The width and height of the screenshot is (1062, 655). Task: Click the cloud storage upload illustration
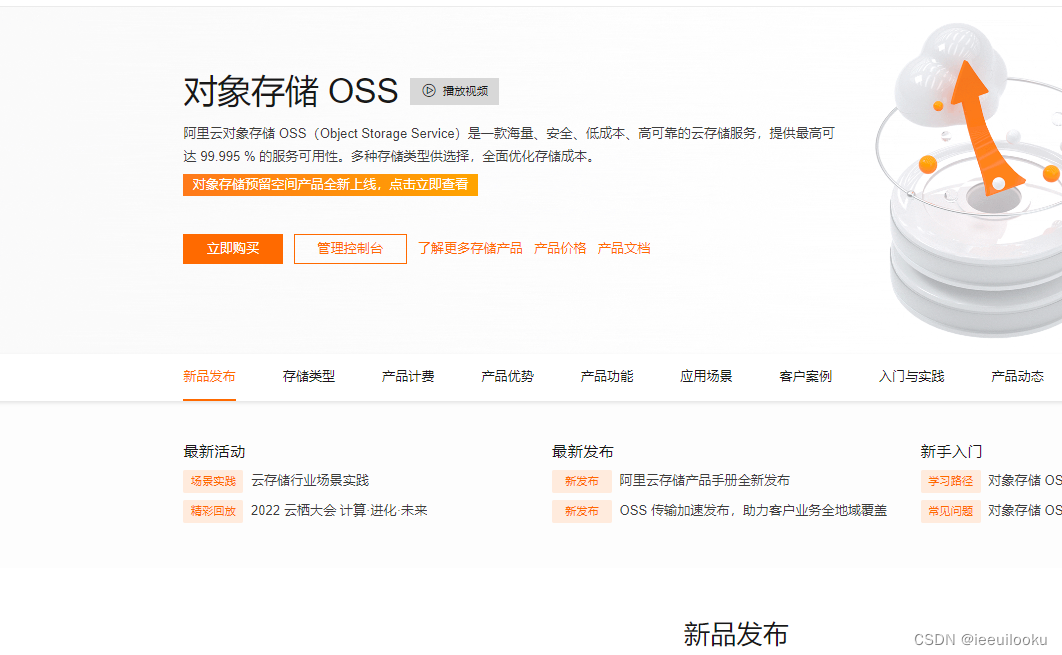[x=969, y=180]
